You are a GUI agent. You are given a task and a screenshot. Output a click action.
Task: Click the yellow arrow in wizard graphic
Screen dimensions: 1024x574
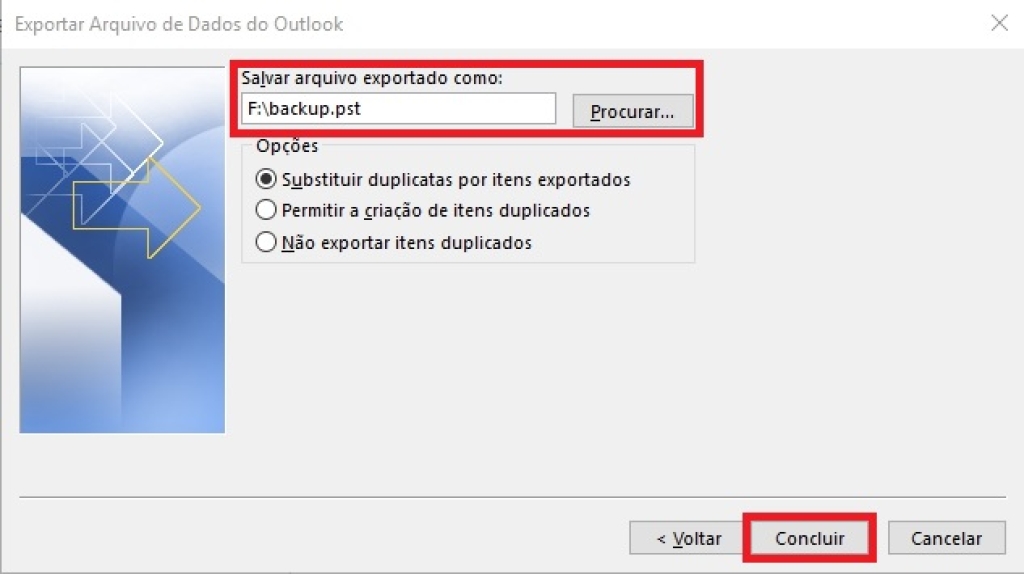point(137,208)
